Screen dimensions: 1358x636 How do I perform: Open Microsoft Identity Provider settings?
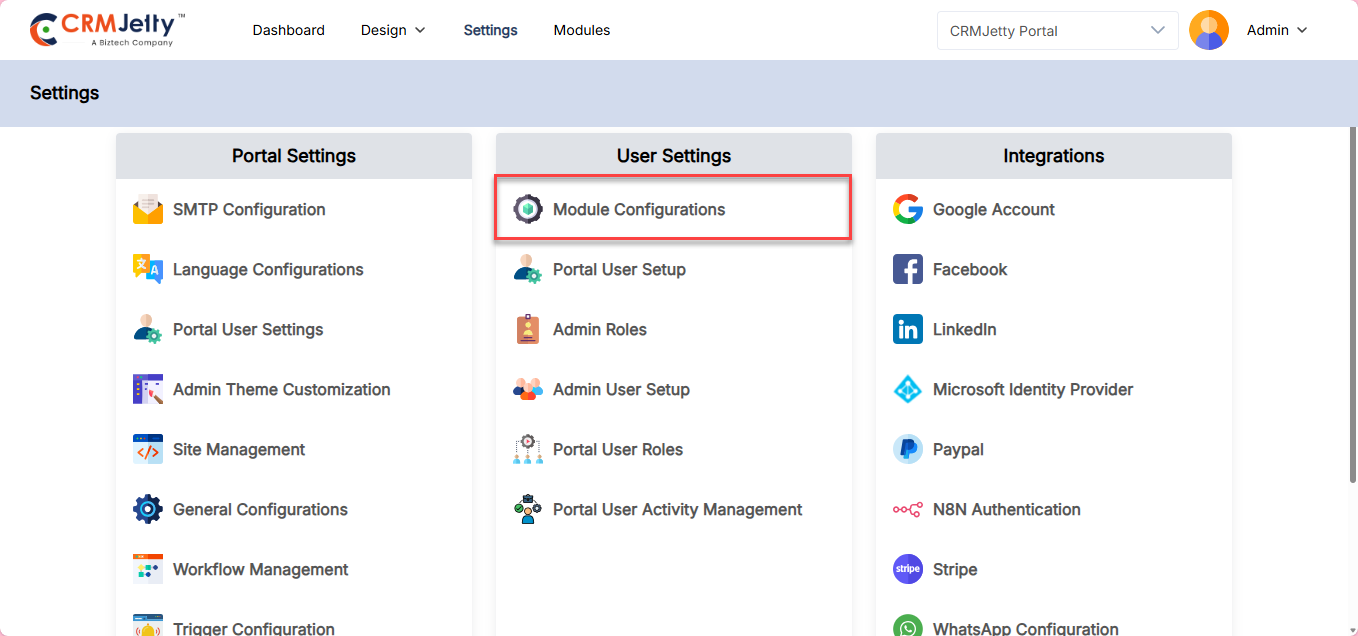coord(1032,390)
